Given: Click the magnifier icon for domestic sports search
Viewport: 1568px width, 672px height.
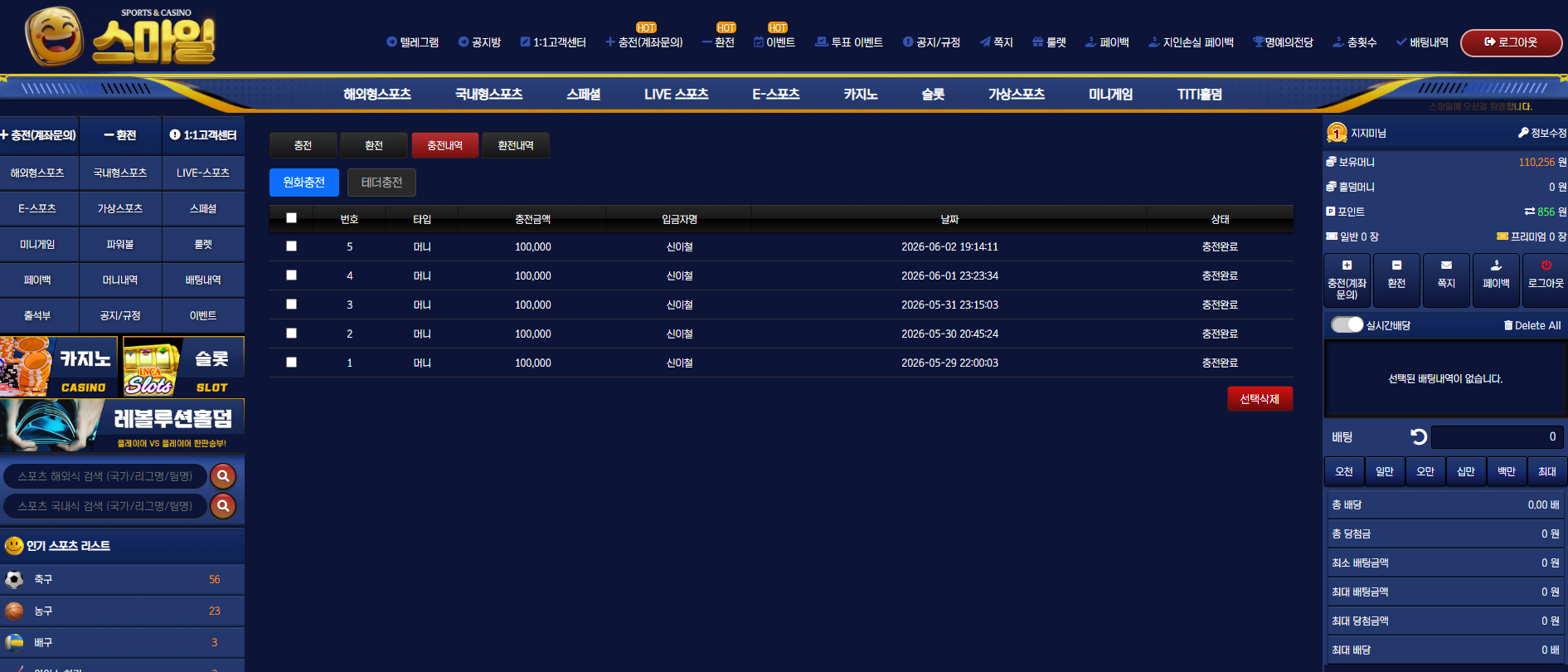Looking at the screenshot, I should coord(223,506).
